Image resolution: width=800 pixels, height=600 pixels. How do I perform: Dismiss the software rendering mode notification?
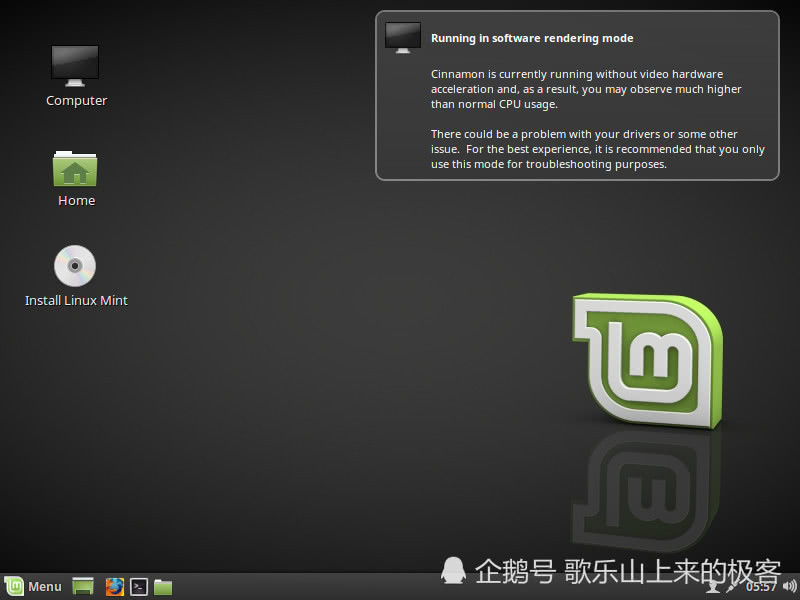click(577, 95)
